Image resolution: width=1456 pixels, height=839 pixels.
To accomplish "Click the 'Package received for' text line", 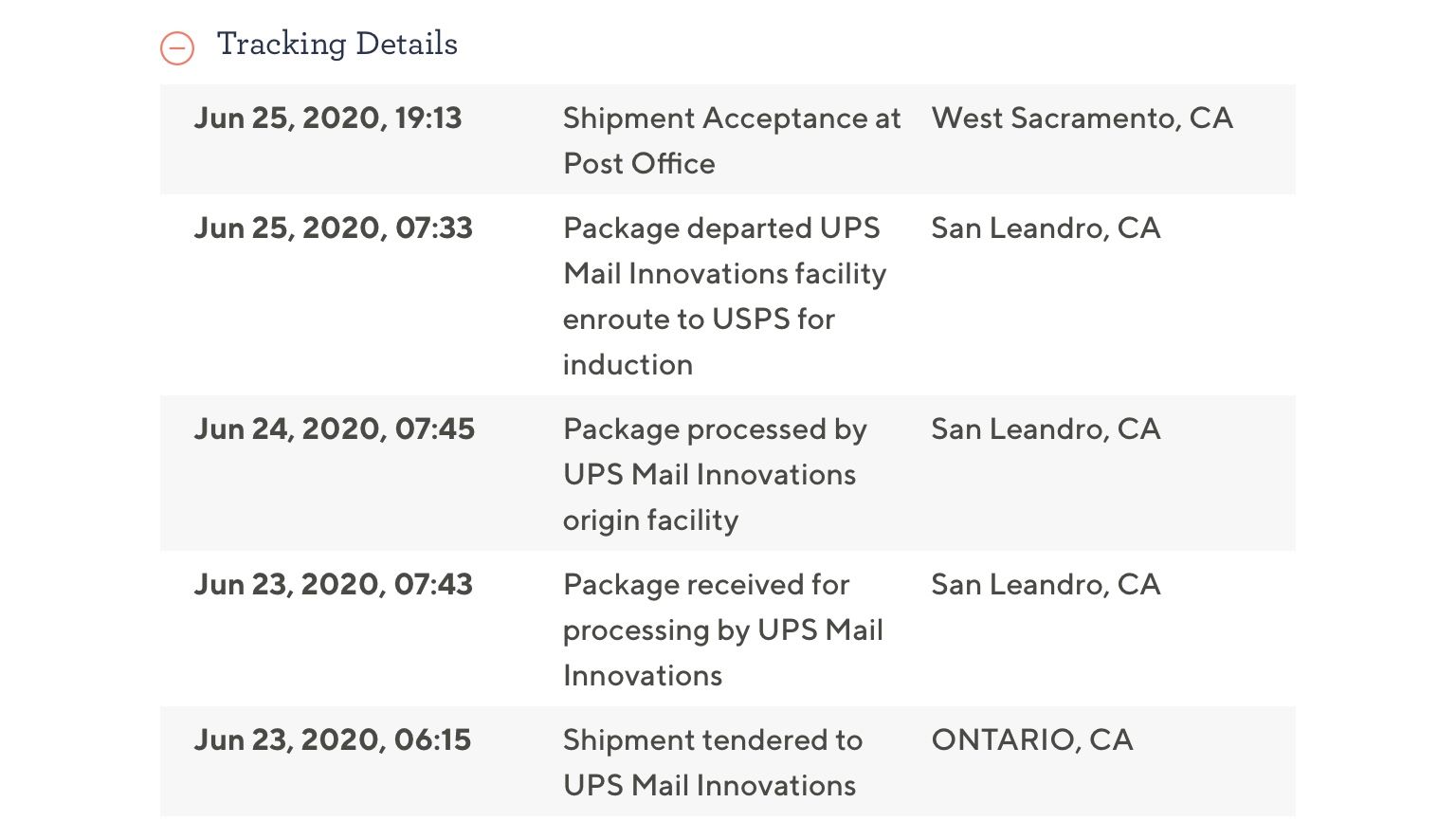I will 706,585.
